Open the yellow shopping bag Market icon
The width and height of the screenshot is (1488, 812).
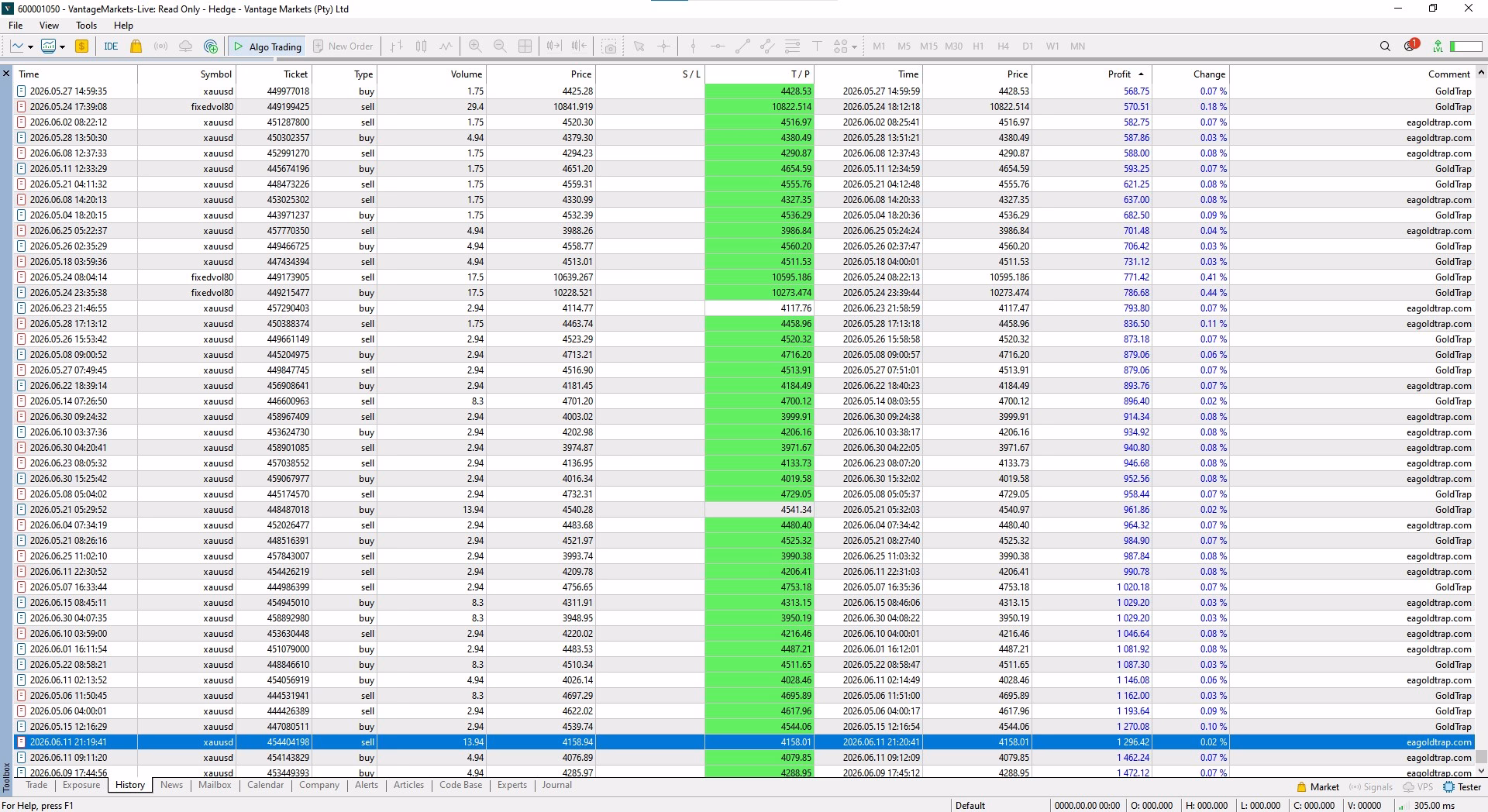click(x=136, y=46)
